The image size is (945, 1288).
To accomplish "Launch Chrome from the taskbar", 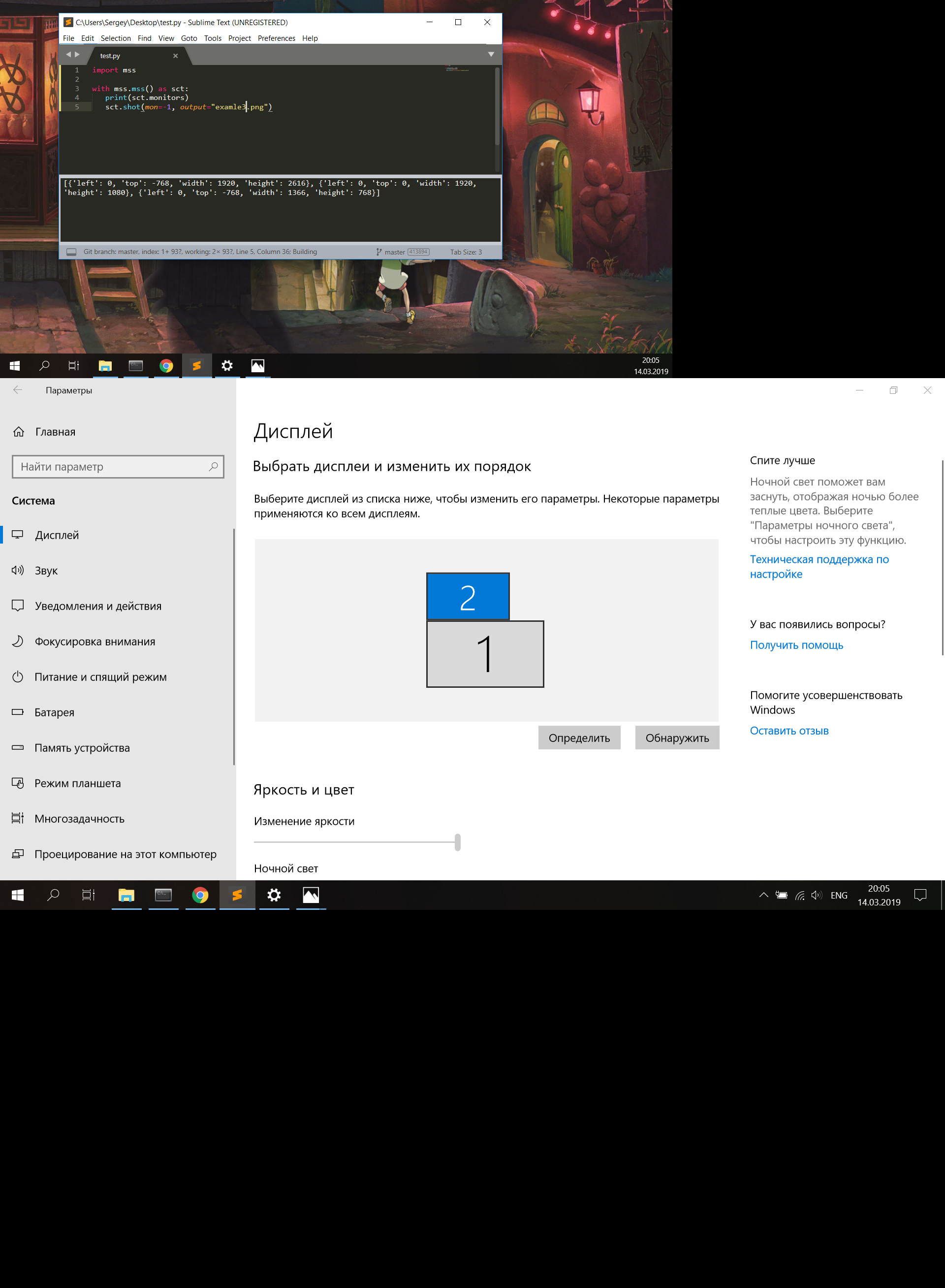I will coord(200,895).
